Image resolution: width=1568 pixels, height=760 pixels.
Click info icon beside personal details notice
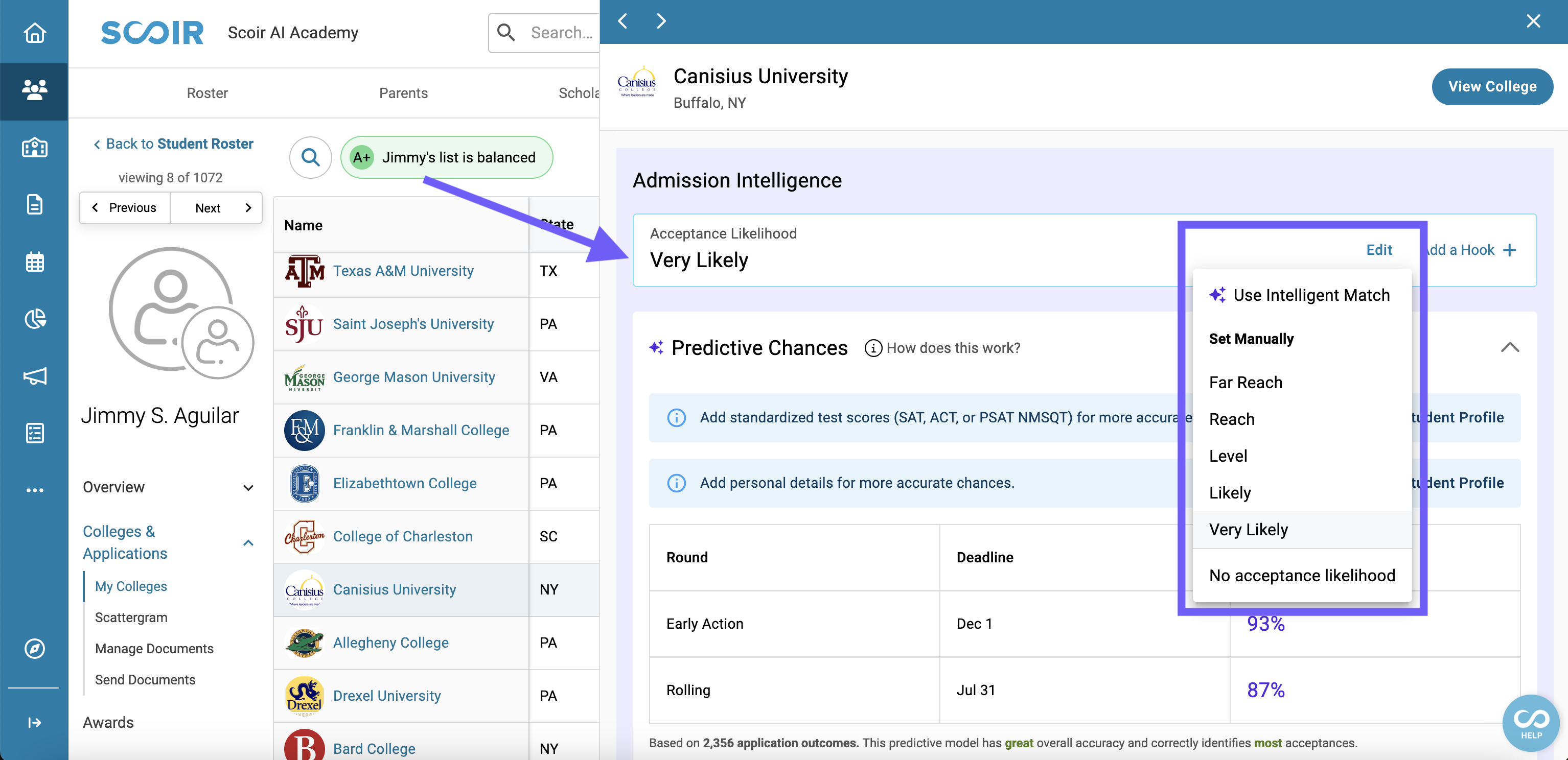click(x=676, y=483)
